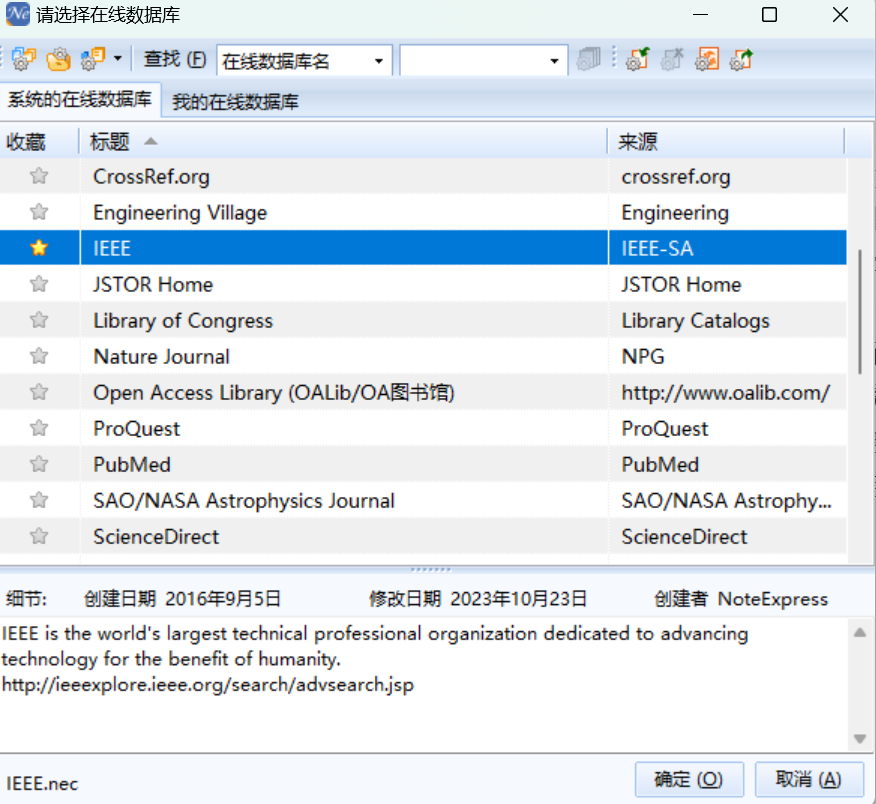This screenshot has height=804, width=876.
Task: Click the first gear-and-windows toolbar icon
Action: [x=23, y=59]
